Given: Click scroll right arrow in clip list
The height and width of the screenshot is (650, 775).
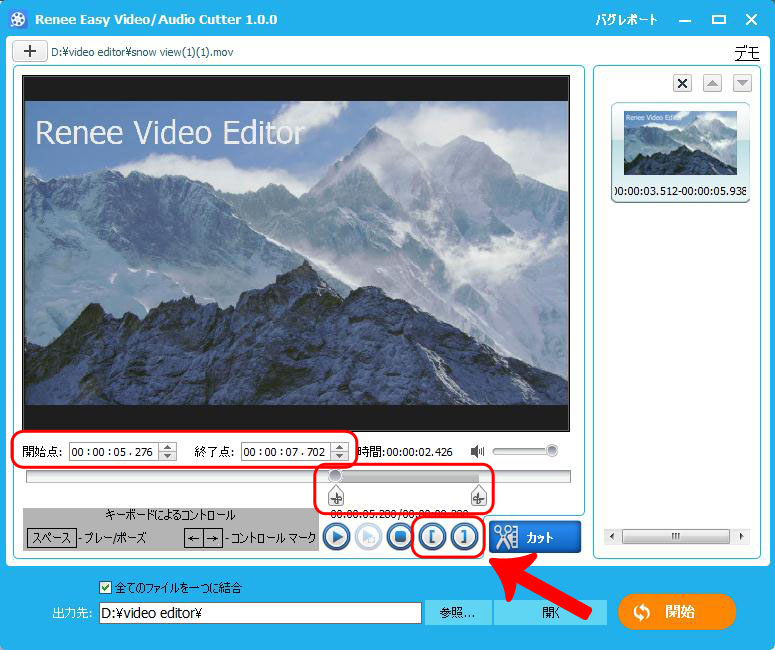Looking at the screenshot, I should click(741, 536).
